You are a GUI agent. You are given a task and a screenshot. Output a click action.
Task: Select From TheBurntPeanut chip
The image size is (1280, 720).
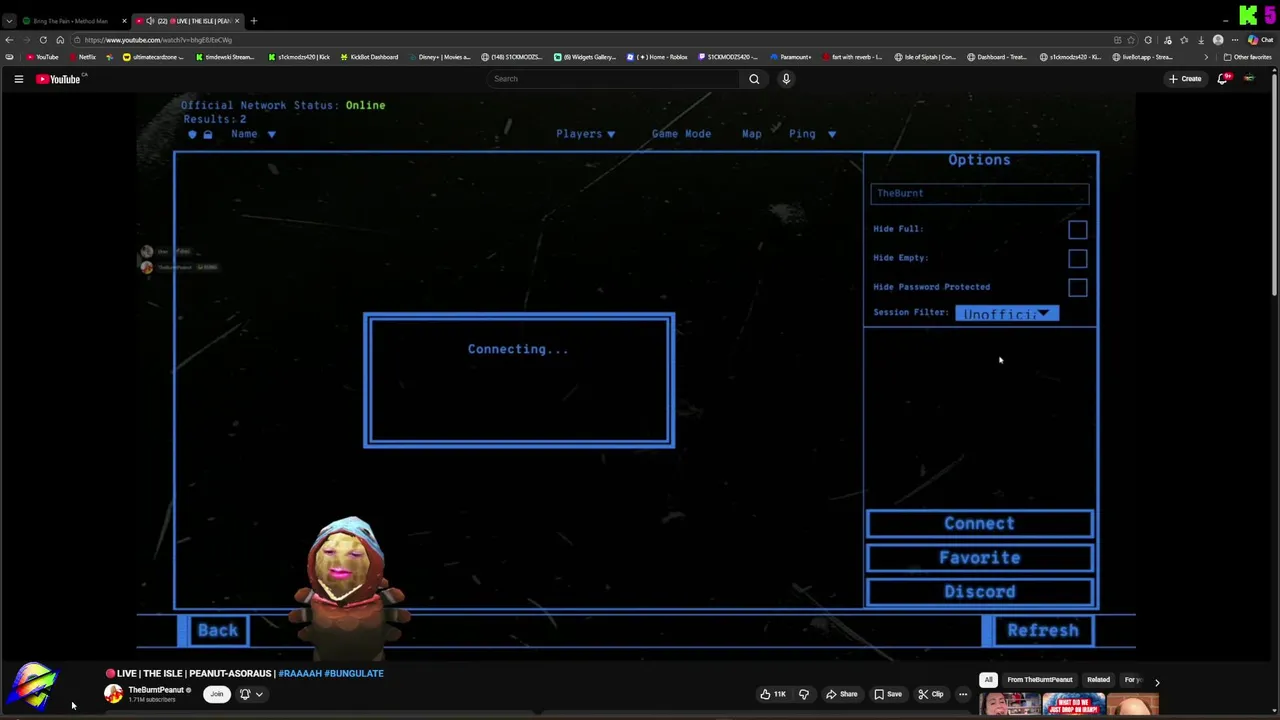pyautogui.click(x=1040, y=680)
